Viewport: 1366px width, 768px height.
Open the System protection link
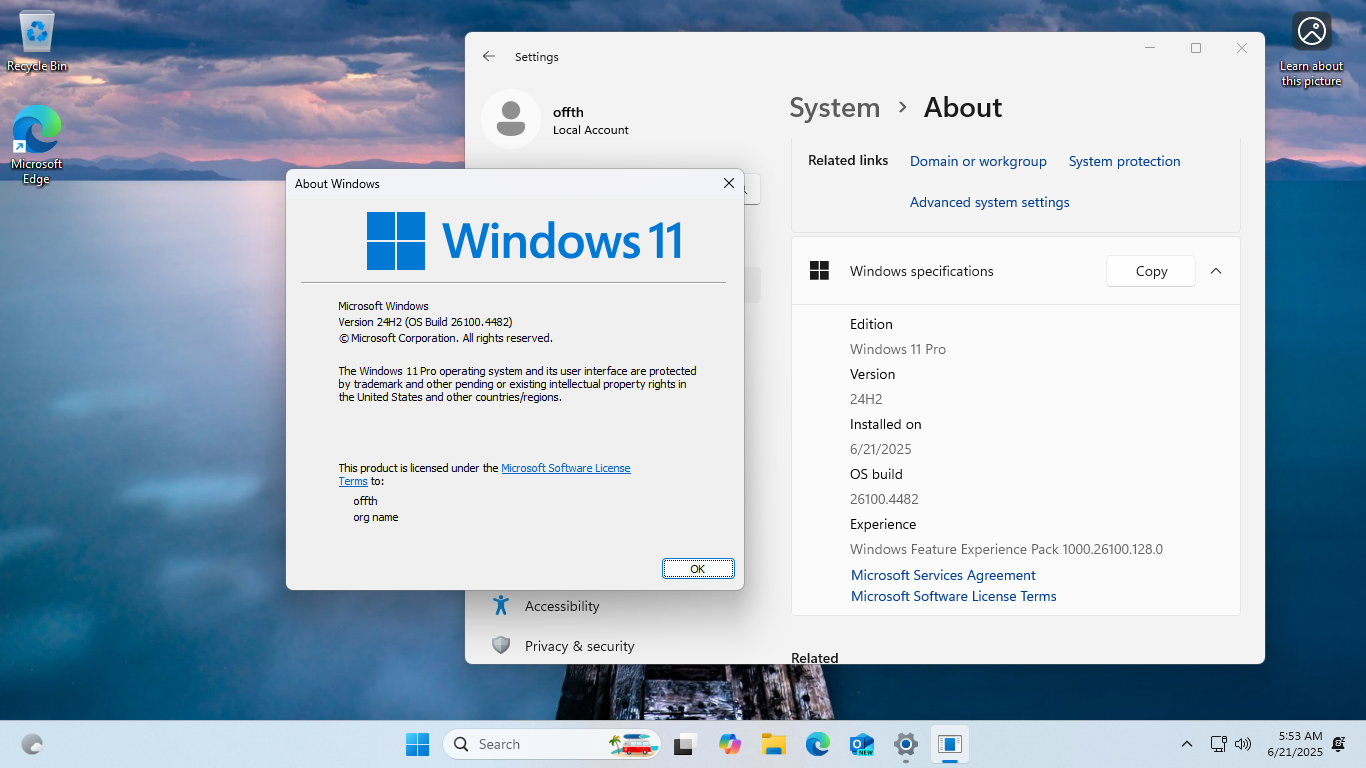point(1124,161)
